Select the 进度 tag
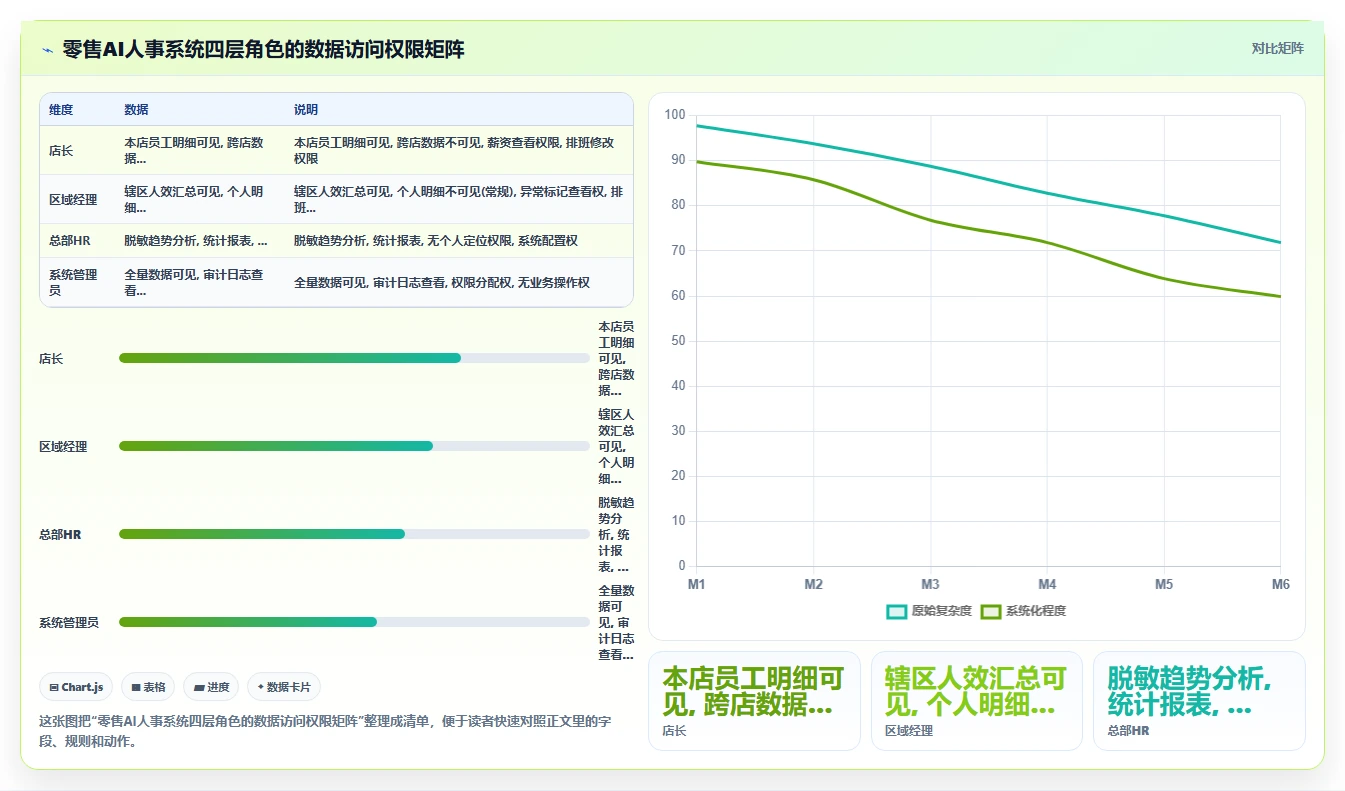 211,687
